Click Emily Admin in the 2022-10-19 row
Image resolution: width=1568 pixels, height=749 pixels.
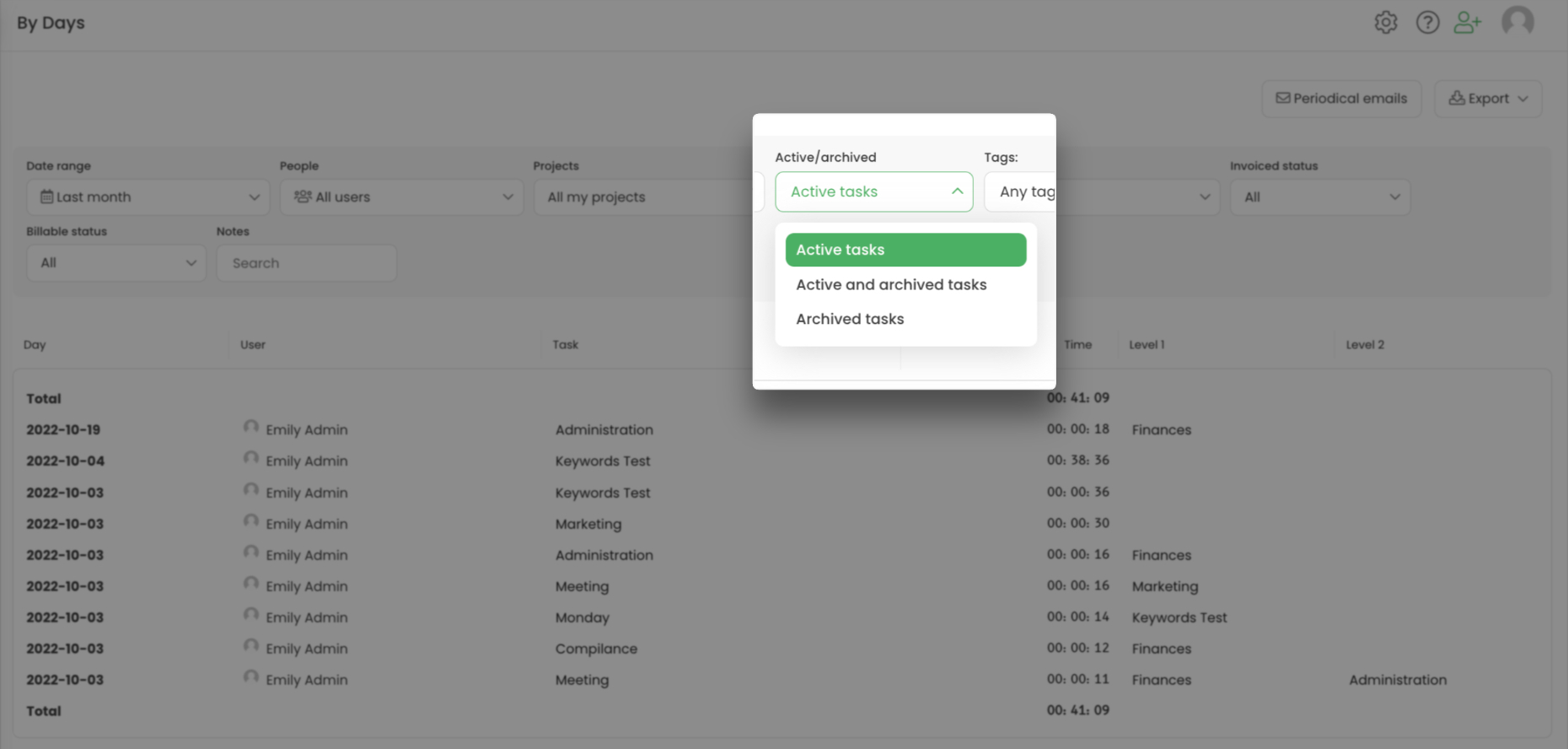307,429
